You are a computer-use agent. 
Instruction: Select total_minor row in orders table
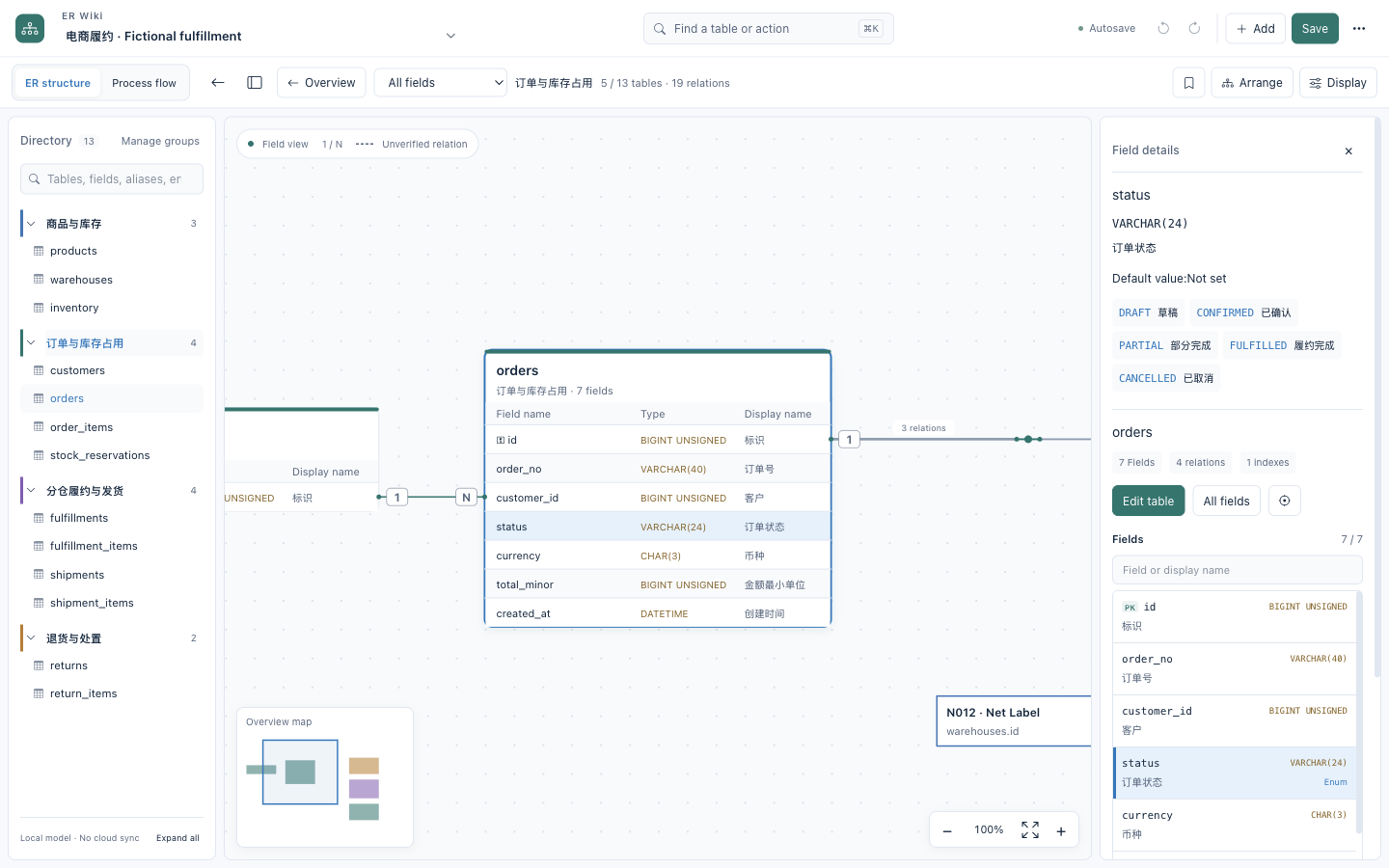coord(657,584)
